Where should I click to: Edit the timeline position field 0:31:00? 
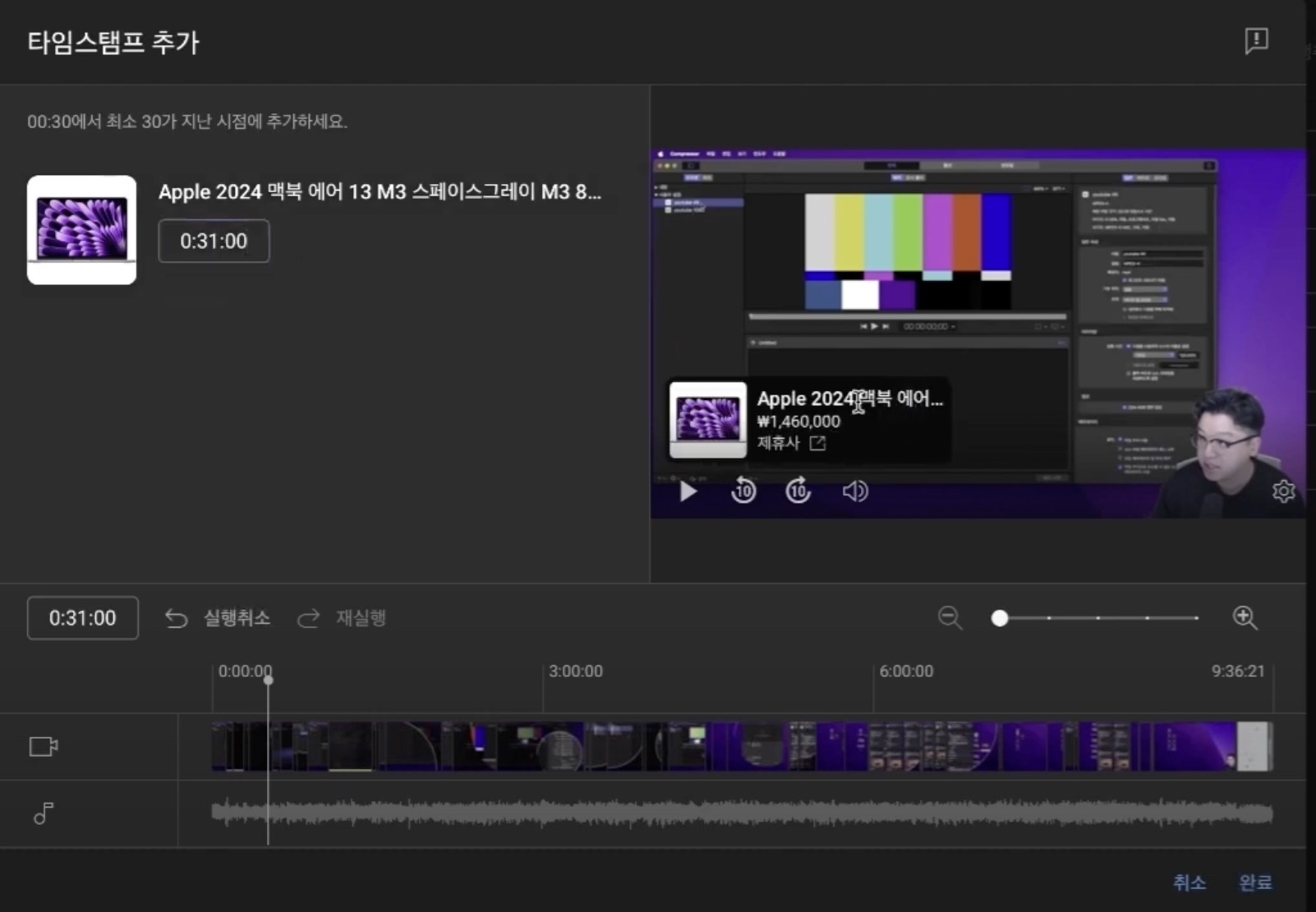(83, 618)
